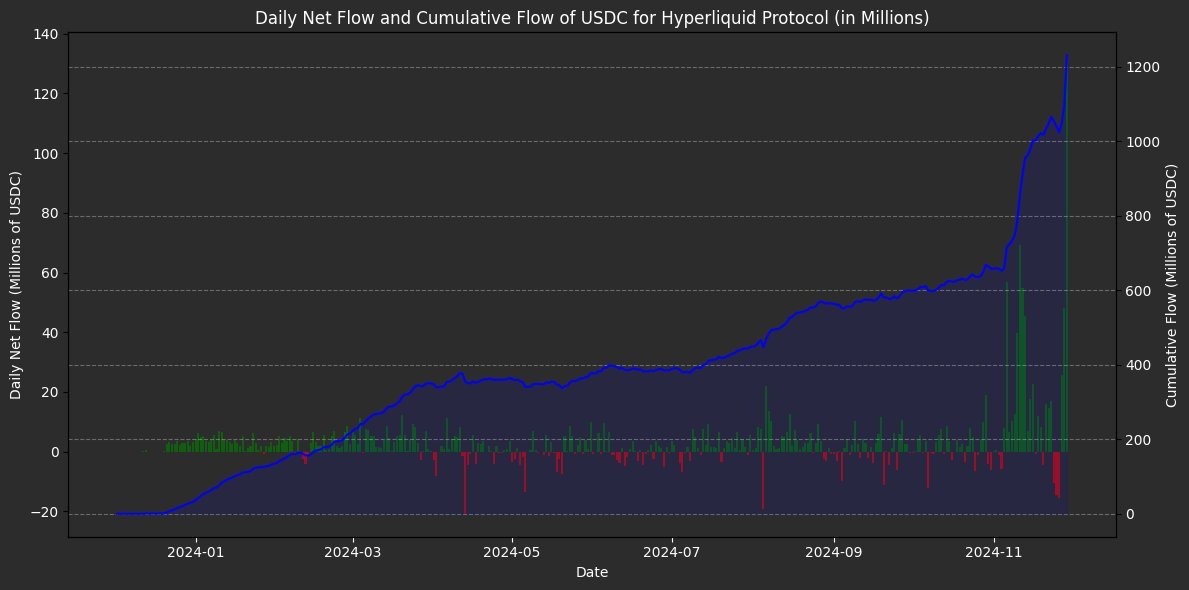Click the 0 tick on the Cumulative Flow axis

[1128, 514]
